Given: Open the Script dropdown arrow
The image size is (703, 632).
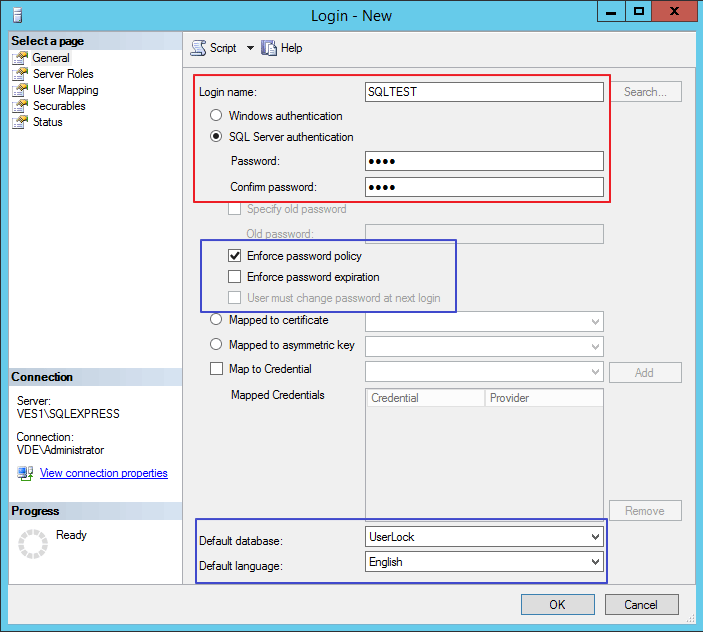Looking at the screenshot, I should 250,48.
